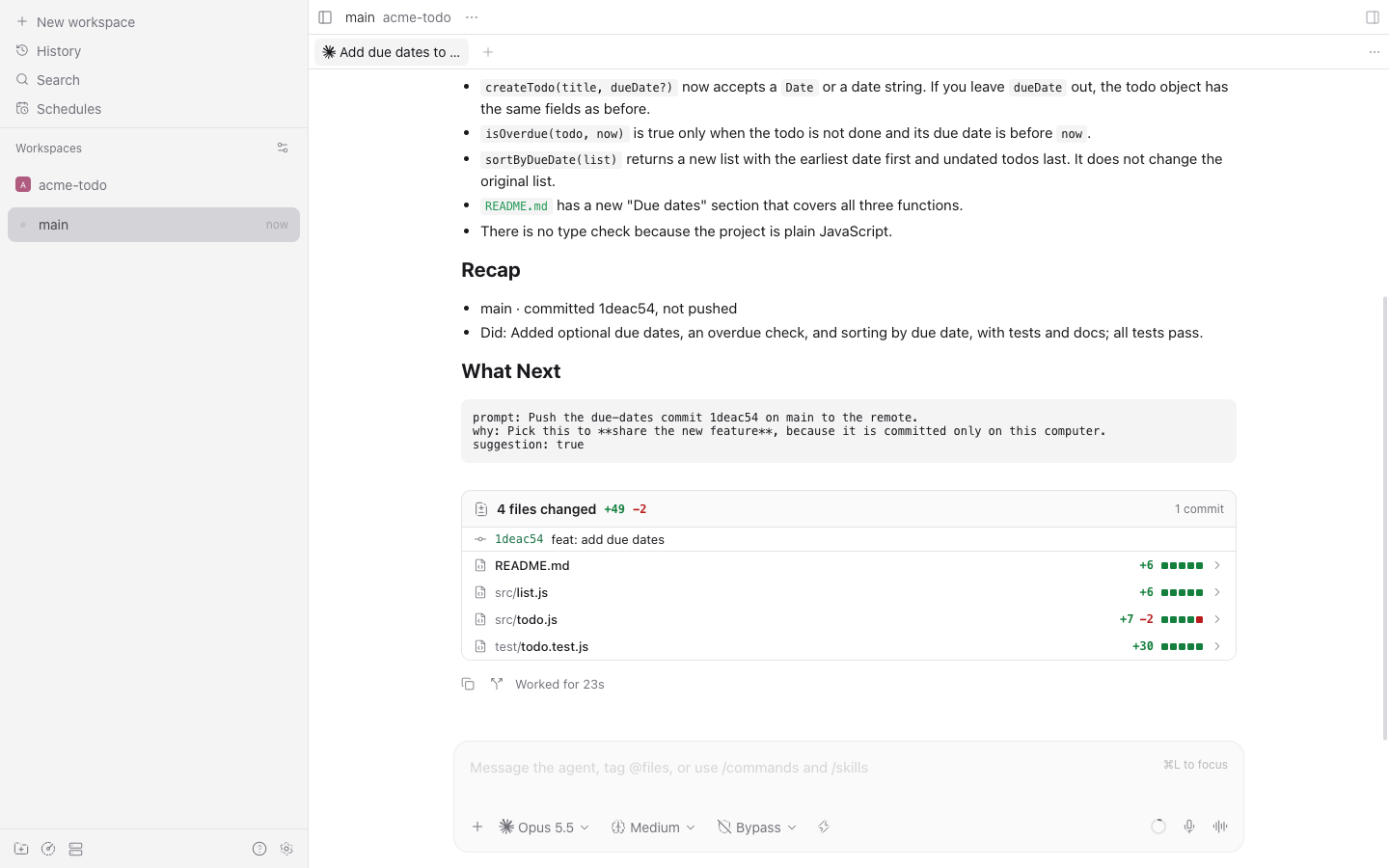This screenshot has width=1389, height=868.
Task: Toggle the right side panel icon
Action: (x=1373, y=17)
